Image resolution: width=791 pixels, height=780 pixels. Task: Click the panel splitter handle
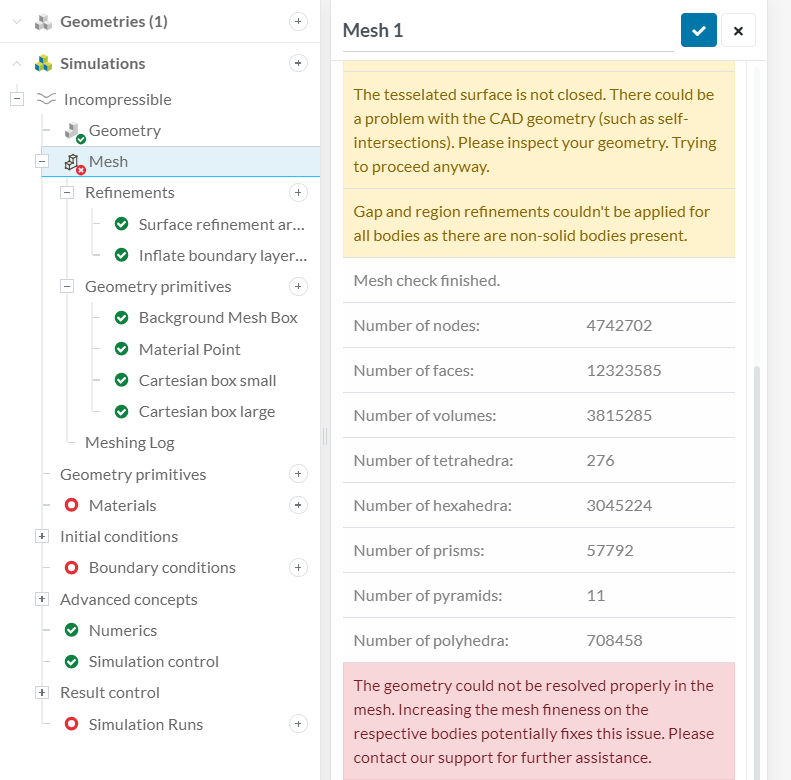click(325, 436)
